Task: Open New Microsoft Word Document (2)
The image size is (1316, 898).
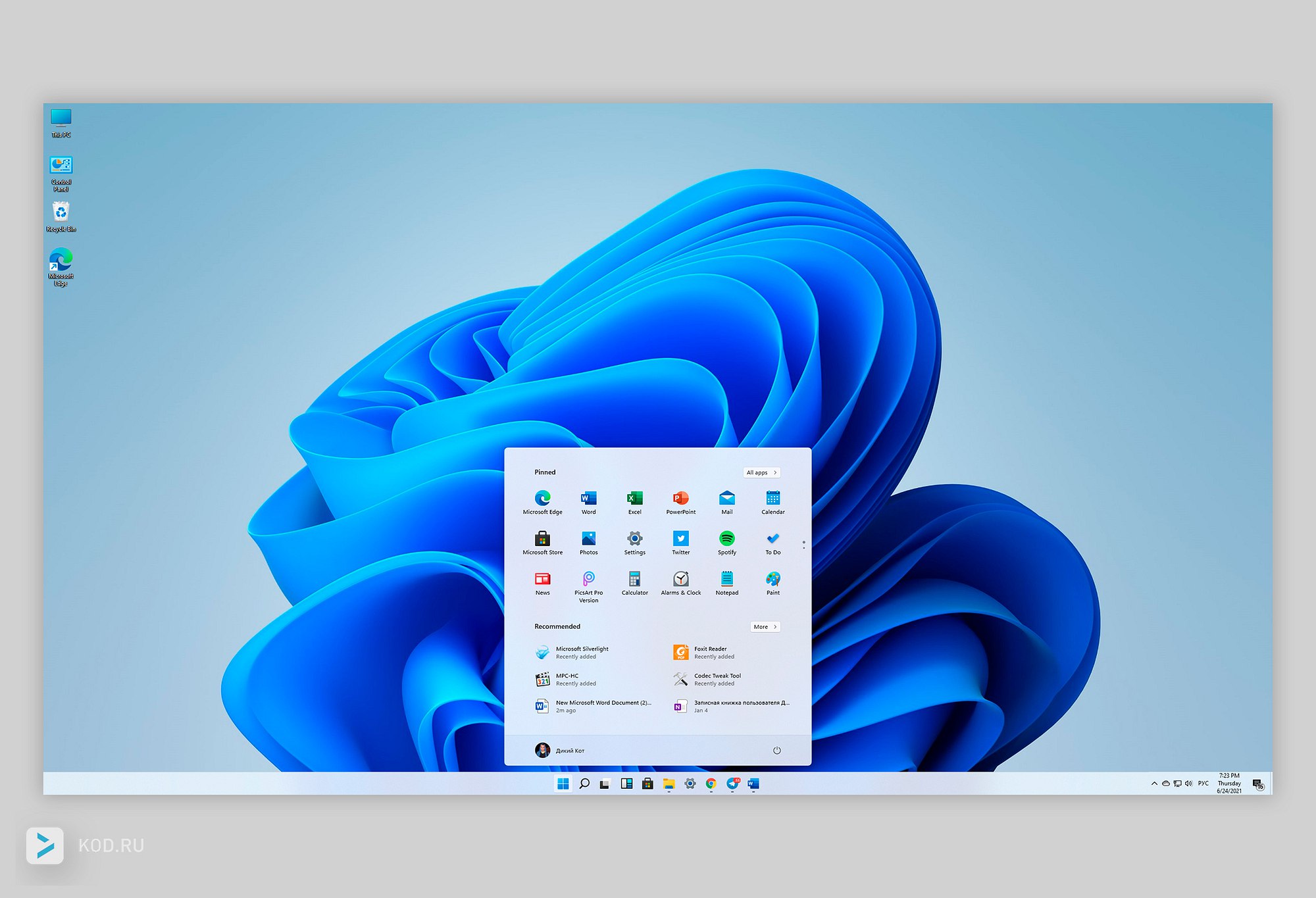Action: pos(593,706)
